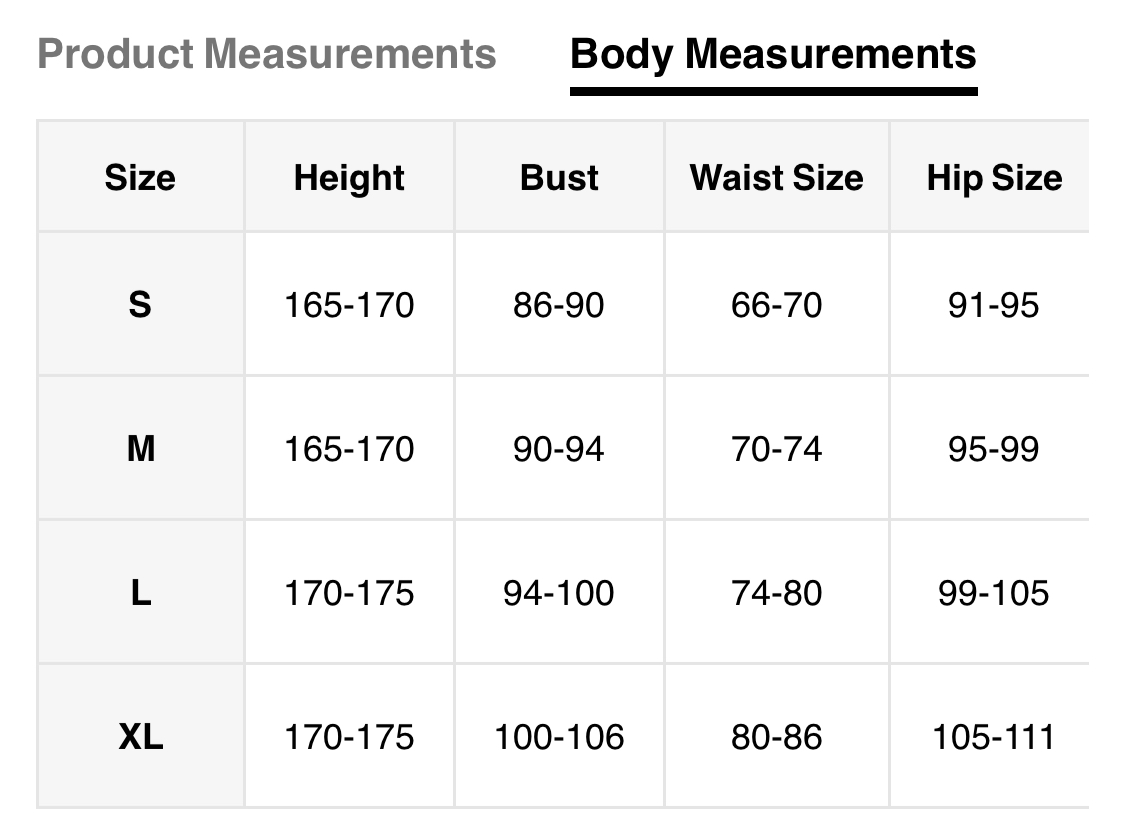Select the S size row label
The height and width of the screenshot is (832, 1125).
click(140, 304)
